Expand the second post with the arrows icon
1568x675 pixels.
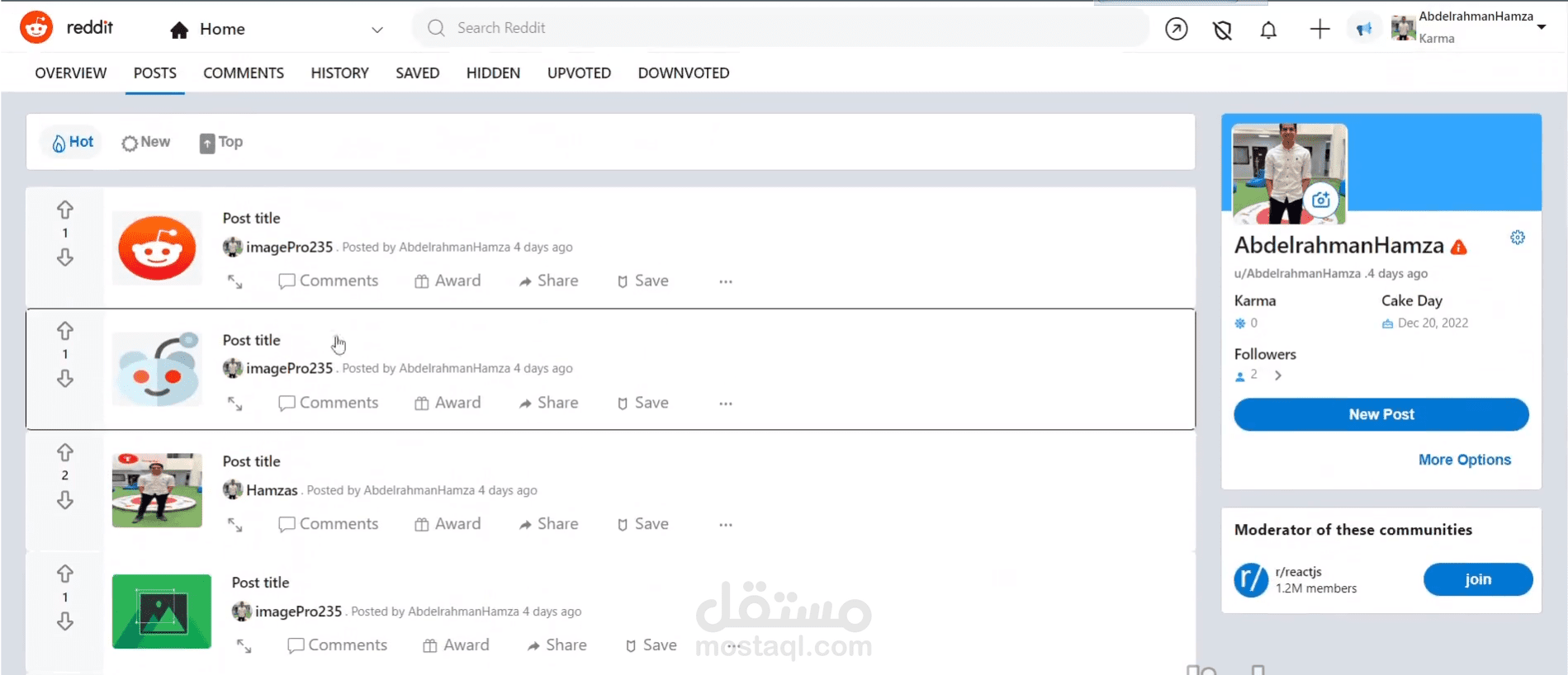pos(235,404)
